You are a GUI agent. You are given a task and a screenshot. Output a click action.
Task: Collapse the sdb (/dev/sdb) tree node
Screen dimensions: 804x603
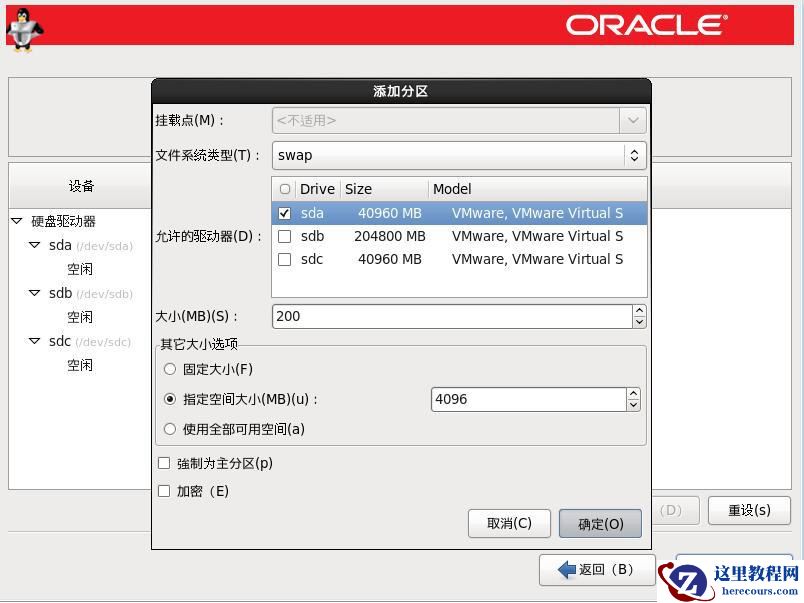(34, 293)
